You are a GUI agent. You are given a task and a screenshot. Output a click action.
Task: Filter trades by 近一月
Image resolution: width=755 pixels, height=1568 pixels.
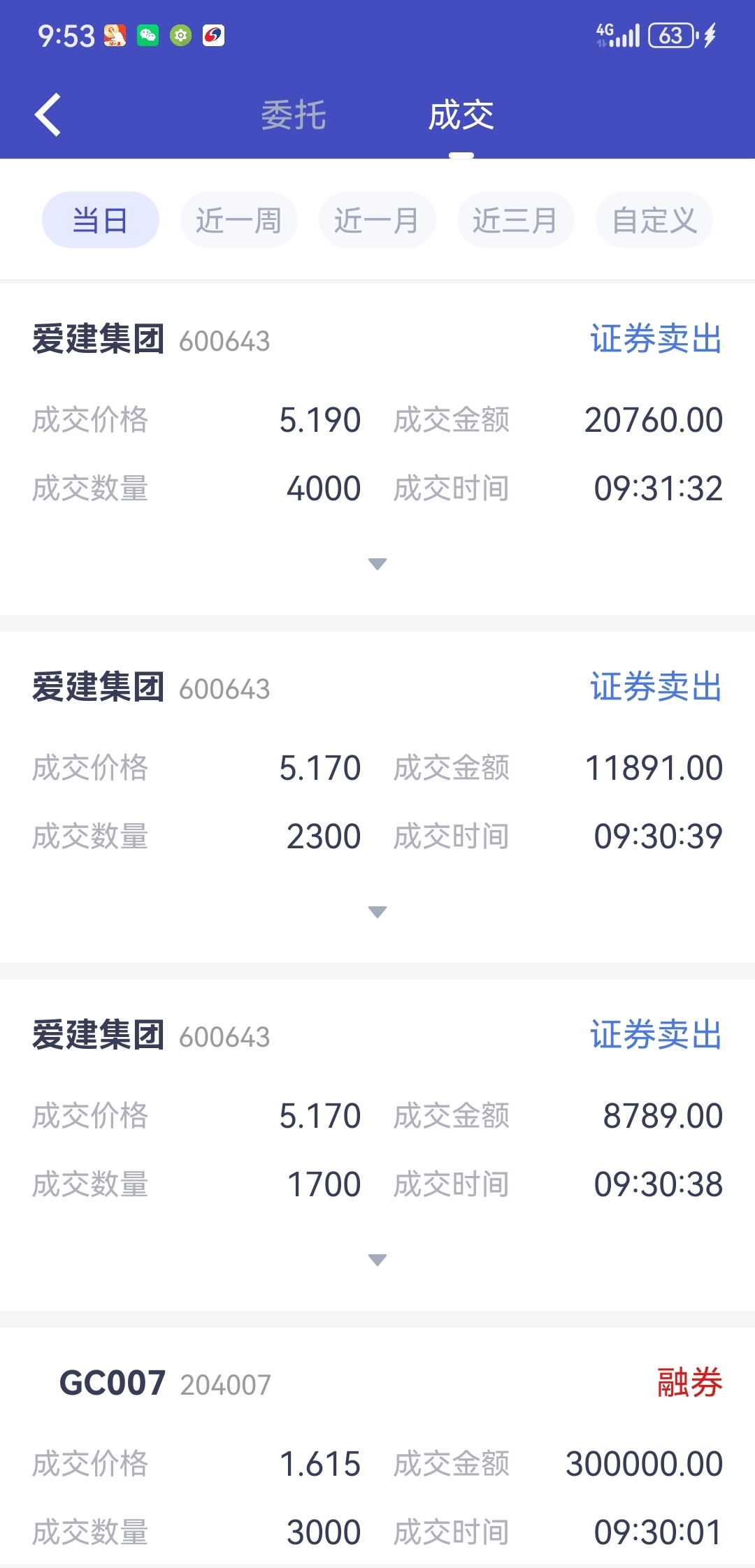(377, 220)
